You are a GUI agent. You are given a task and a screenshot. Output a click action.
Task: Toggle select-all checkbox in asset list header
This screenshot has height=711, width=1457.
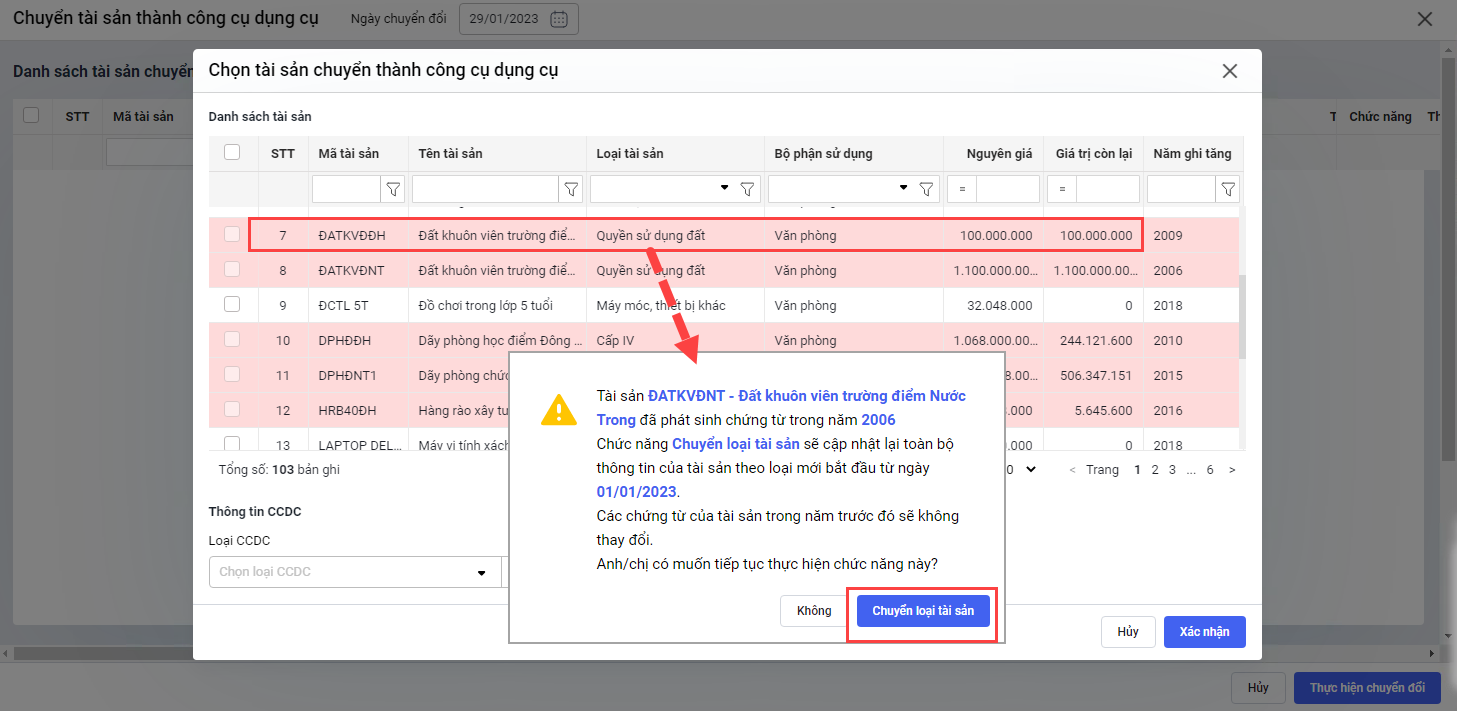pyautogui.click(x=232, y=152)
